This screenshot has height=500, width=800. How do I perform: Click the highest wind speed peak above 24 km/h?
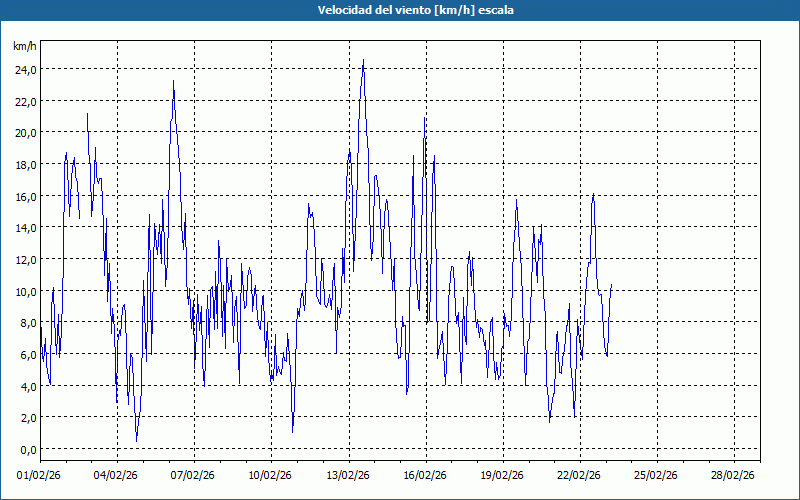pyautogui.click(x=363, y=62)
